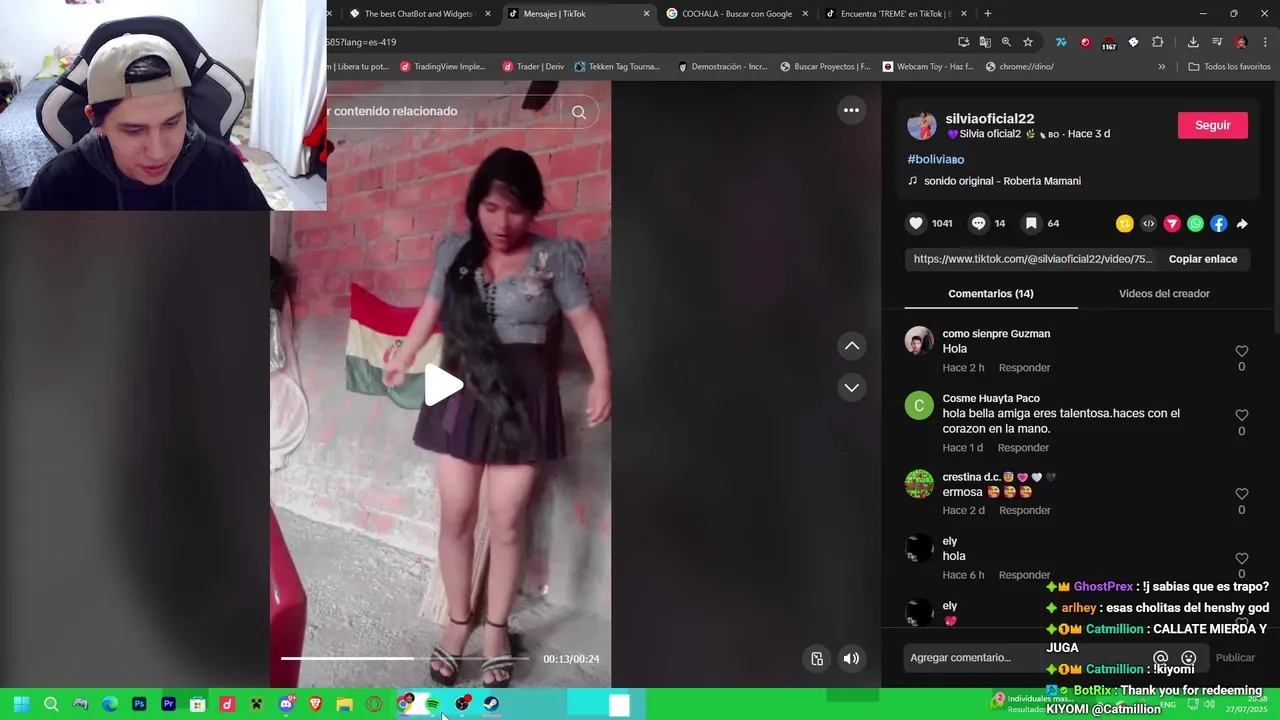Screen dimensions: 1280x720
Task: Mute the video with speaker icon
Action: click(851, 658)
